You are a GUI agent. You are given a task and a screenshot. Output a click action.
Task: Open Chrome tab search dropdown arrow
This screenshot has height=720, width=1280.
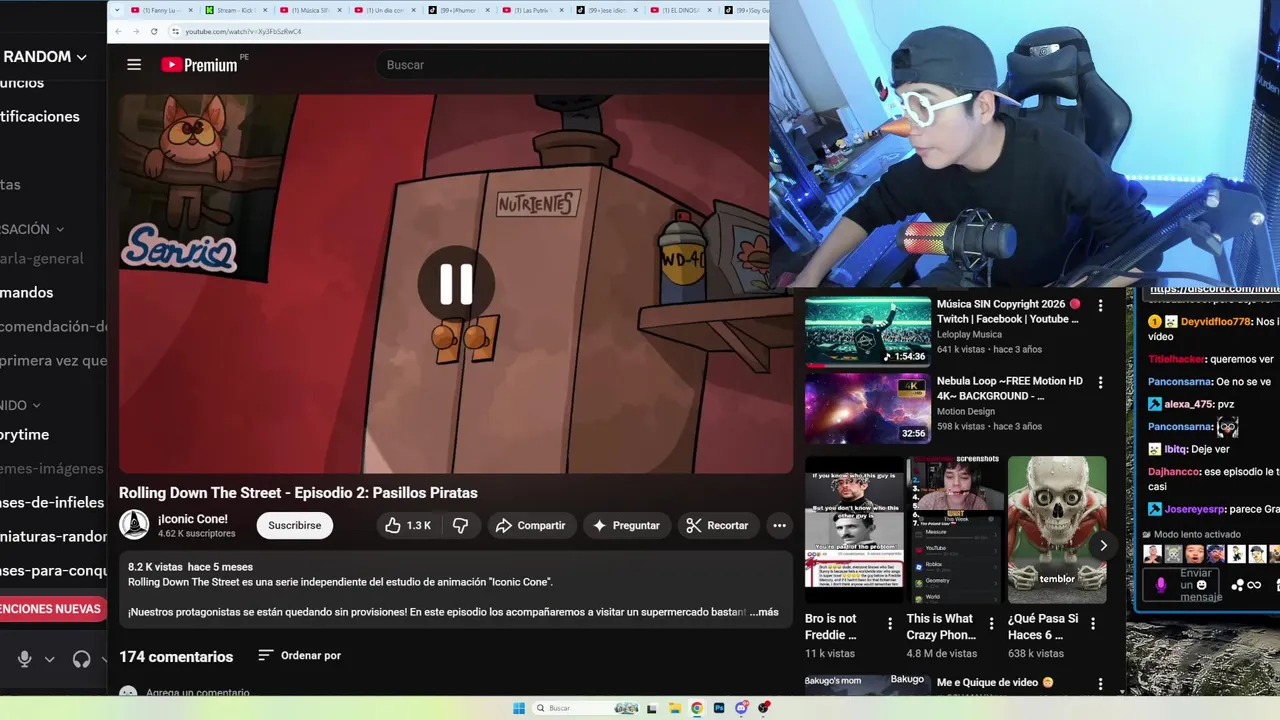coord(117,10)
